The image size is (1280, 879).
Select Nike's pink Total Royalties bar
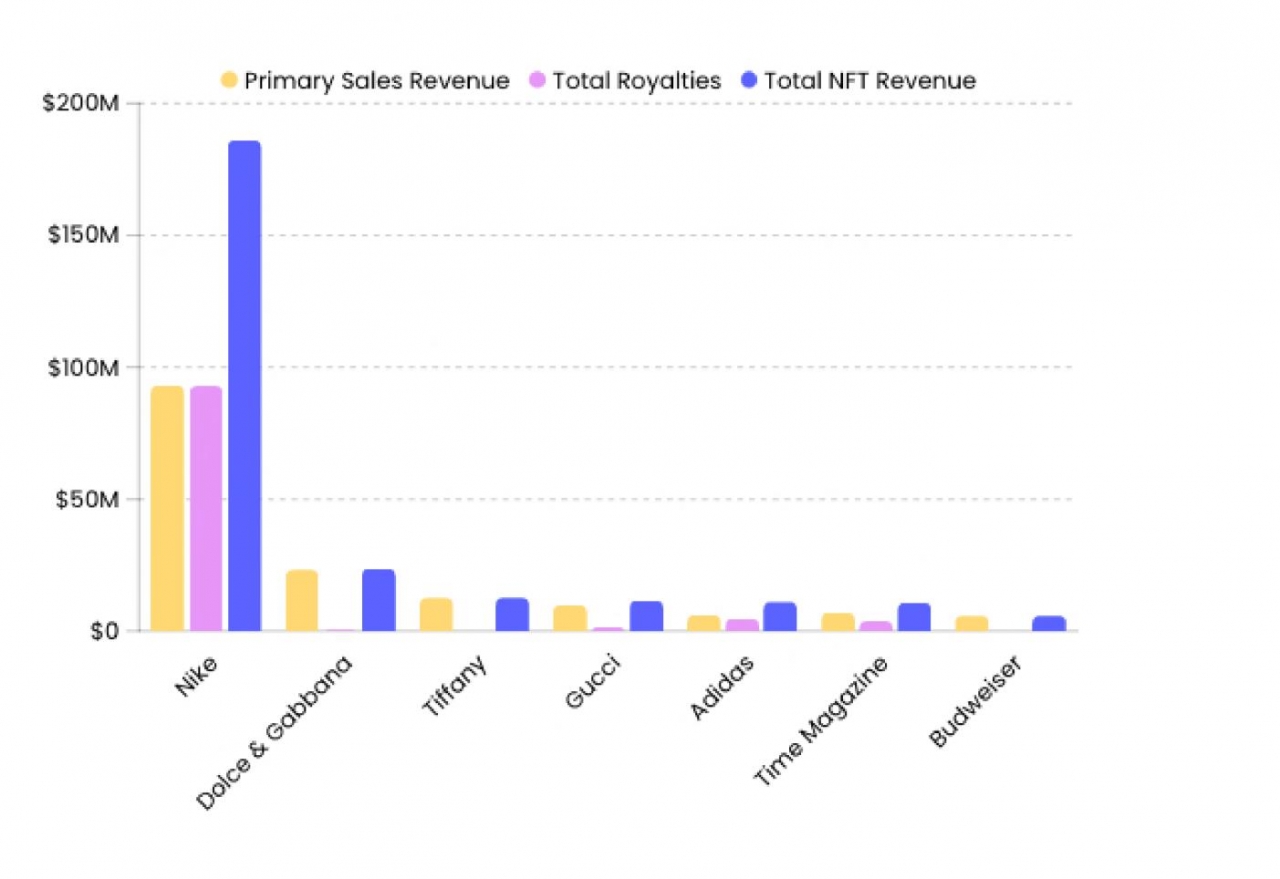206,508
